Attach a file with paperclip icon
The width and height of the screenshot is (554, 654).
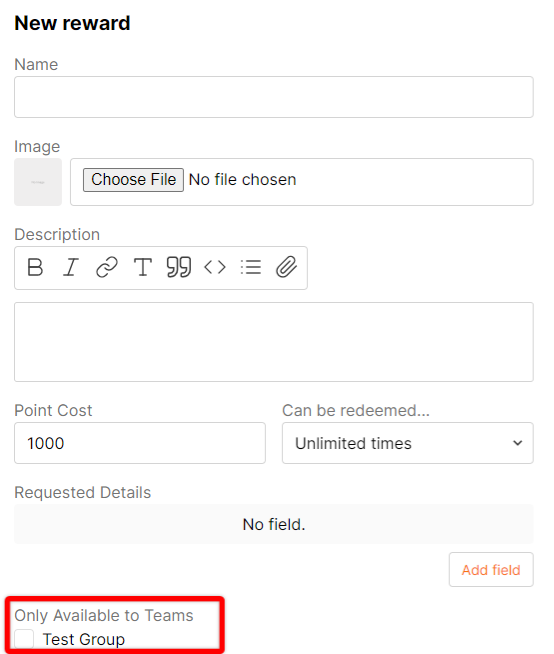point(286,267)
